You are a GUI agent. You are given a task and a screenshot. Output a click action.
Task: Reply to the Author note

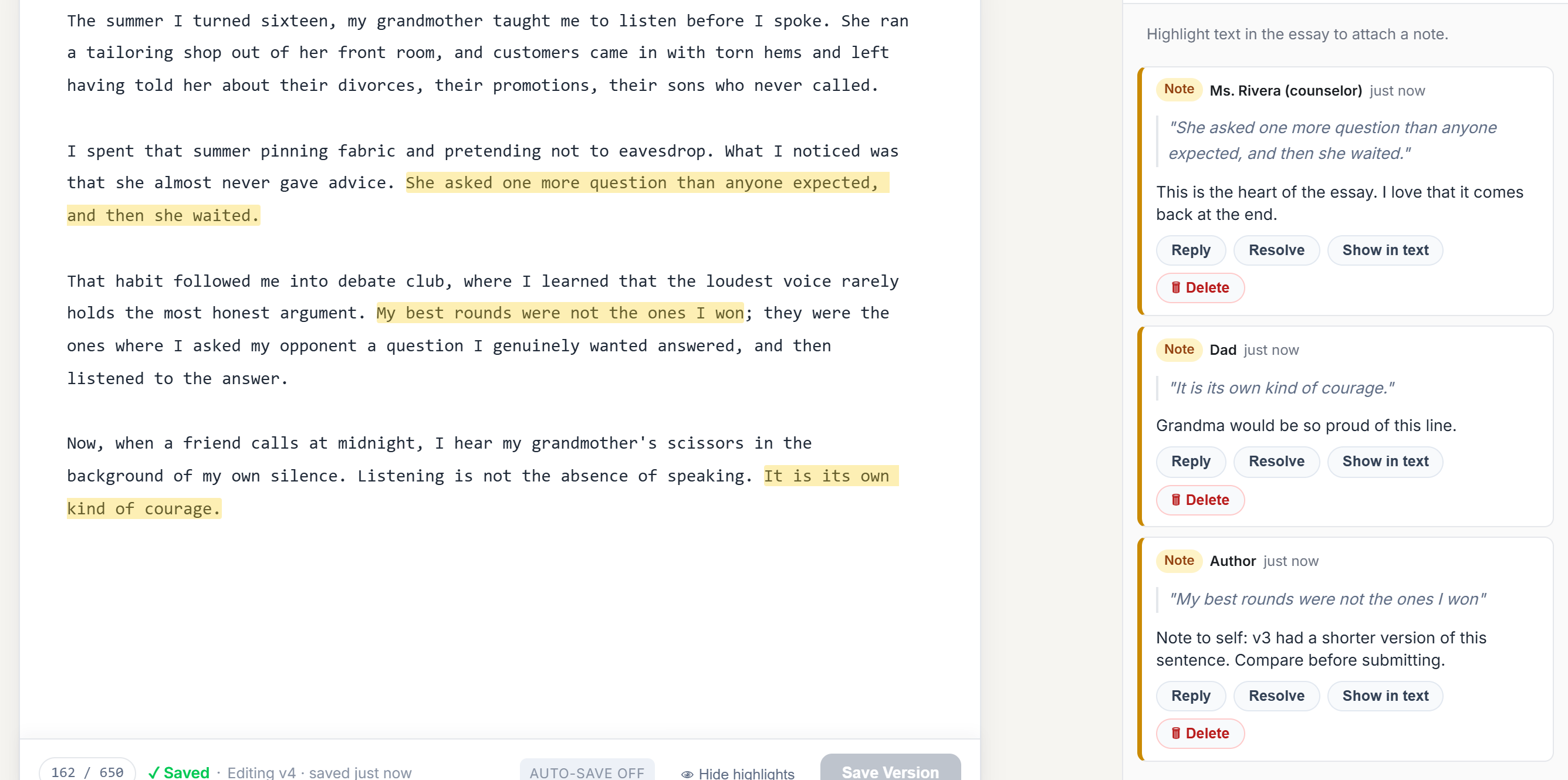pyautogui.click(x=1191, y=696)
